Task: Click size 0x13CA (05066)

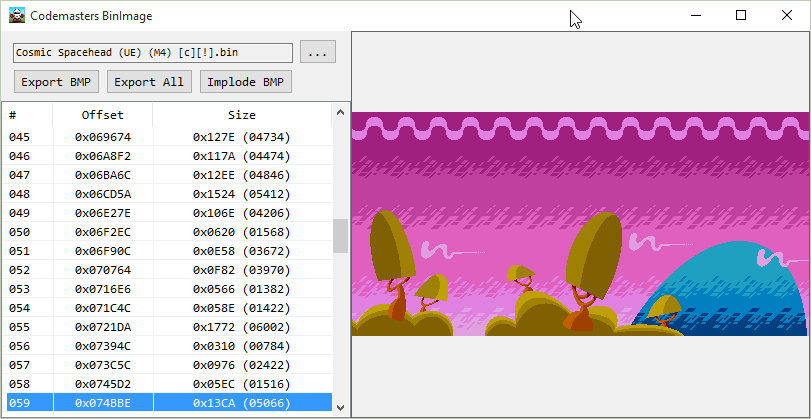Action: point(242,403)
